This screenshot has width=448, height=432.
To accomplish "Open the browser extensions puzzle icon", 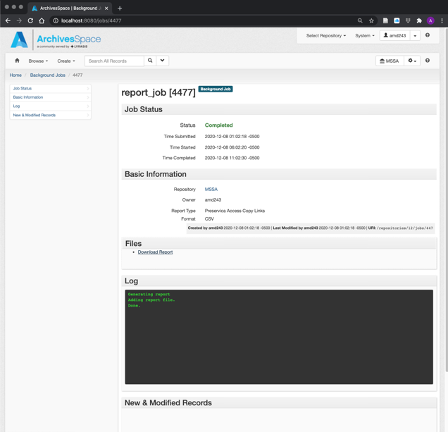I will [x=419, y=21].
